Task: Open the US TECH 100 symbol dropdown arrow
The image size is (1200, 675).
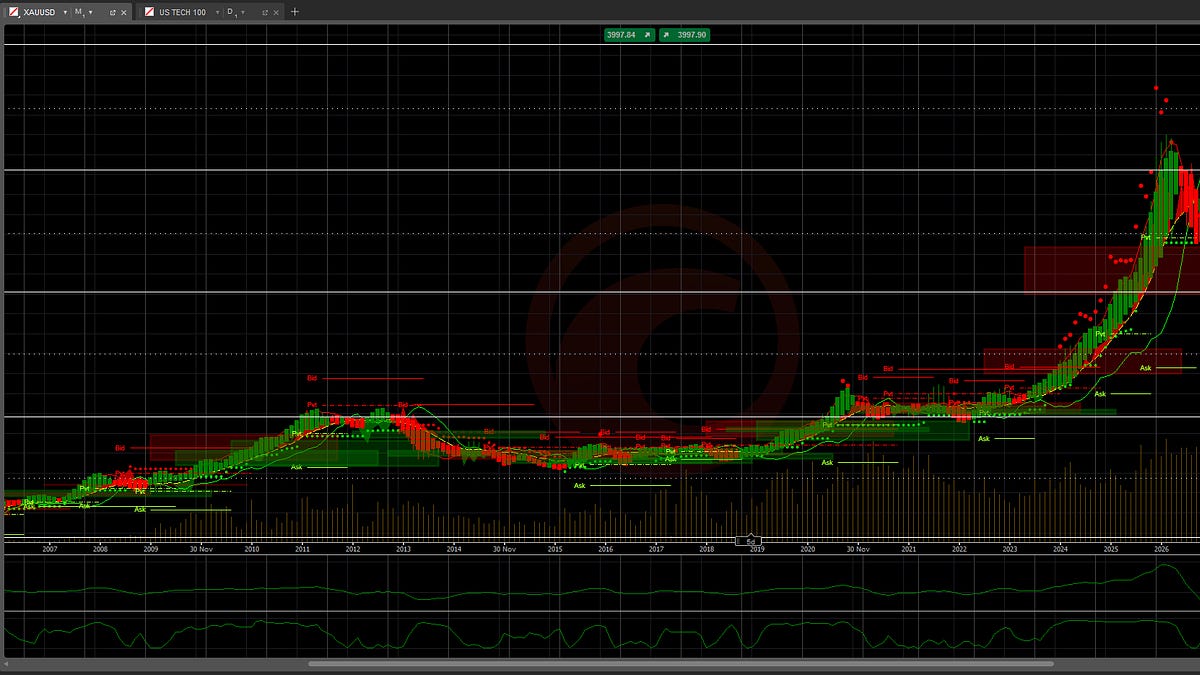Action: click(216, 12)
